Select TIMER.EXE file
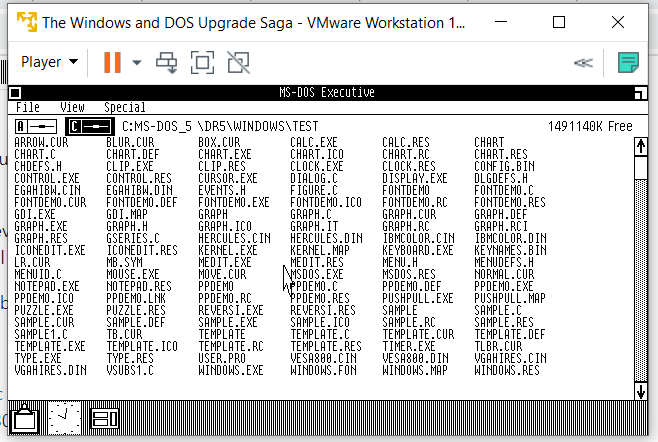Screen dimensions: 658x442 point(409,346)
